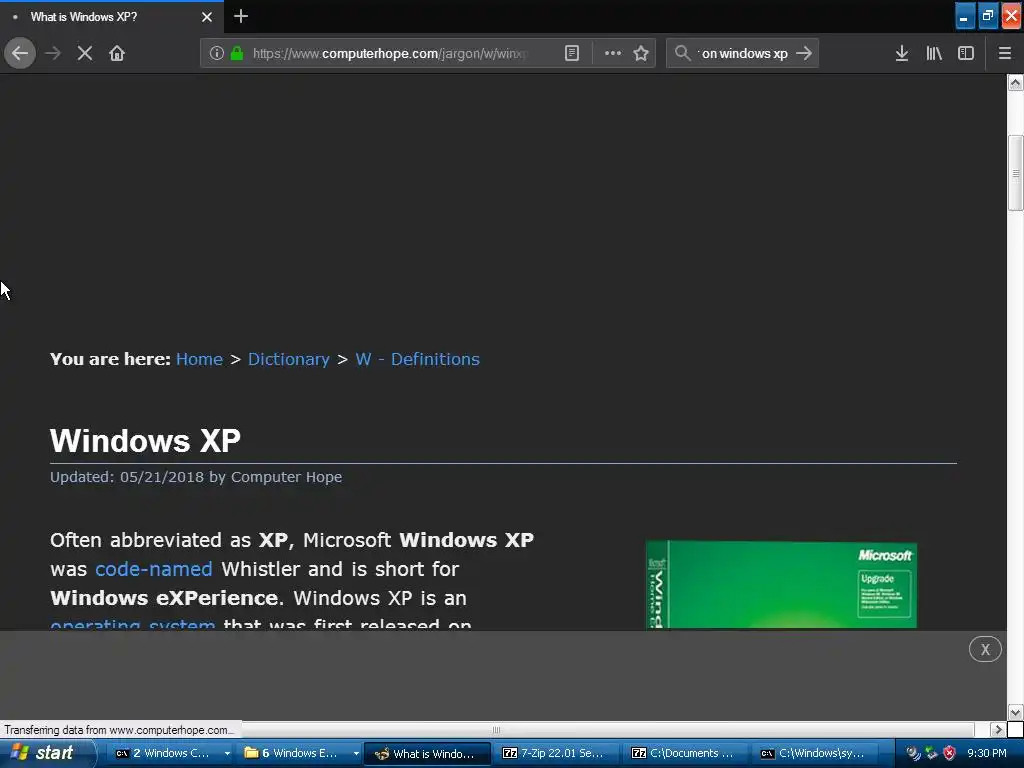Open the Home breadcrumb link

tap(199, 359)
